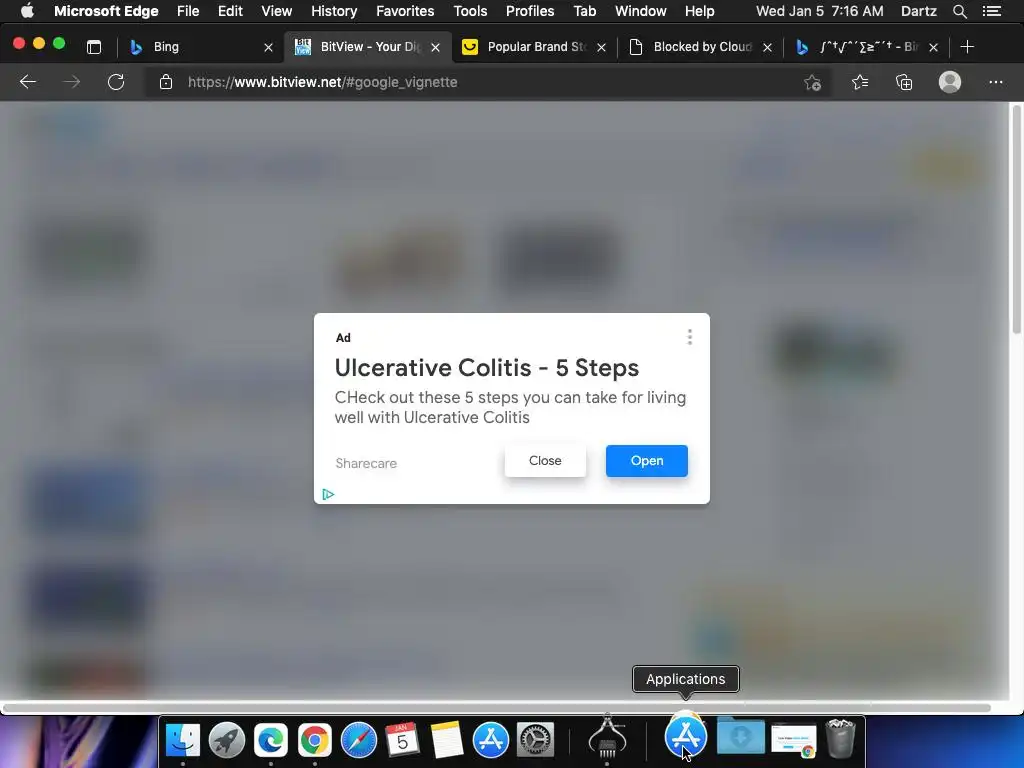Click the Dartz user name in menu bar
The width and height of the screenshot is (1024, 768).
pyautogui.click(x=918, y=11)
